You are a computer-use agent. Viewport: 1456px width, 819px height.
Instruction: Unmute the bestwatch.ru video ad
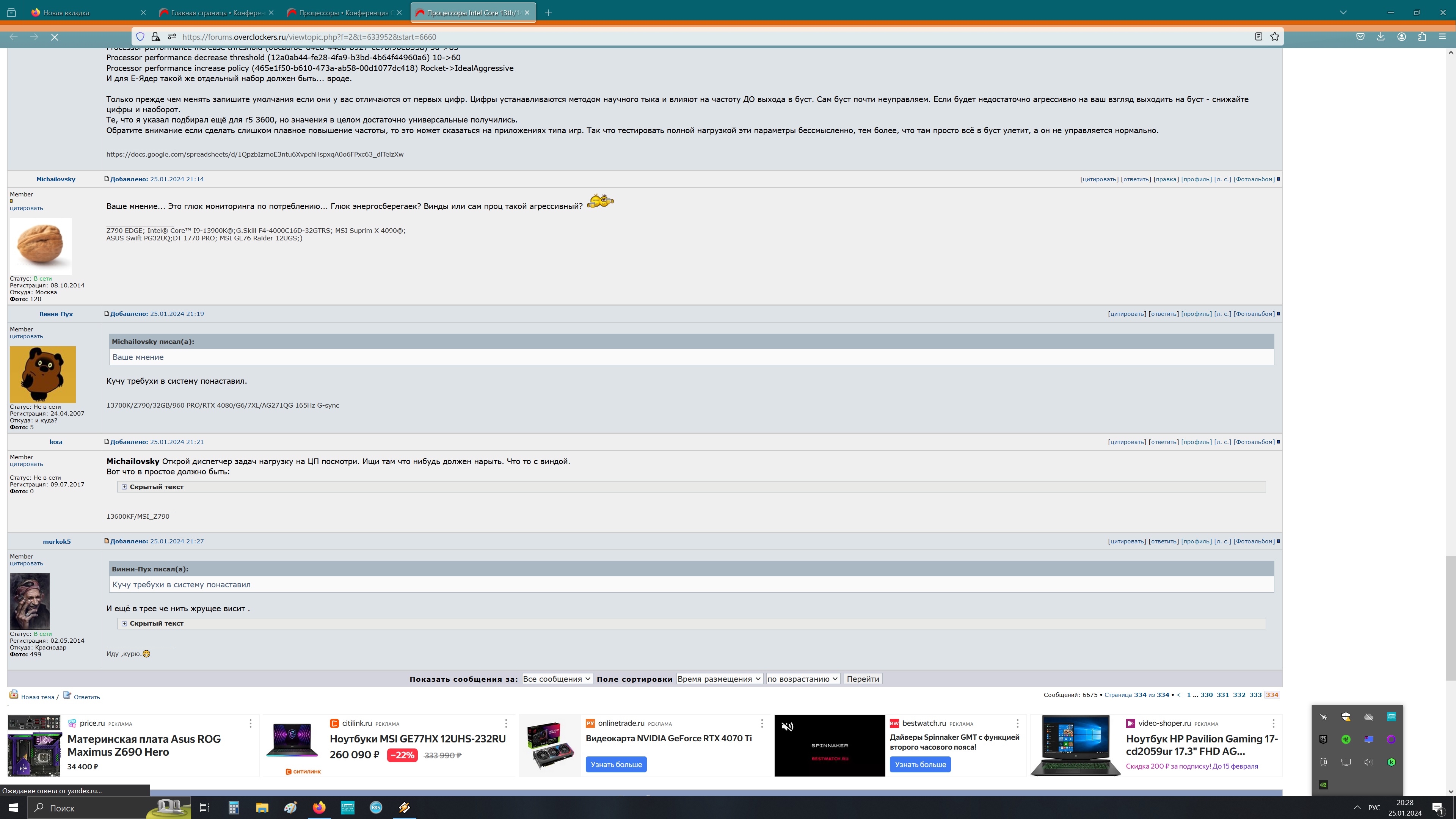tap(788, 727)
